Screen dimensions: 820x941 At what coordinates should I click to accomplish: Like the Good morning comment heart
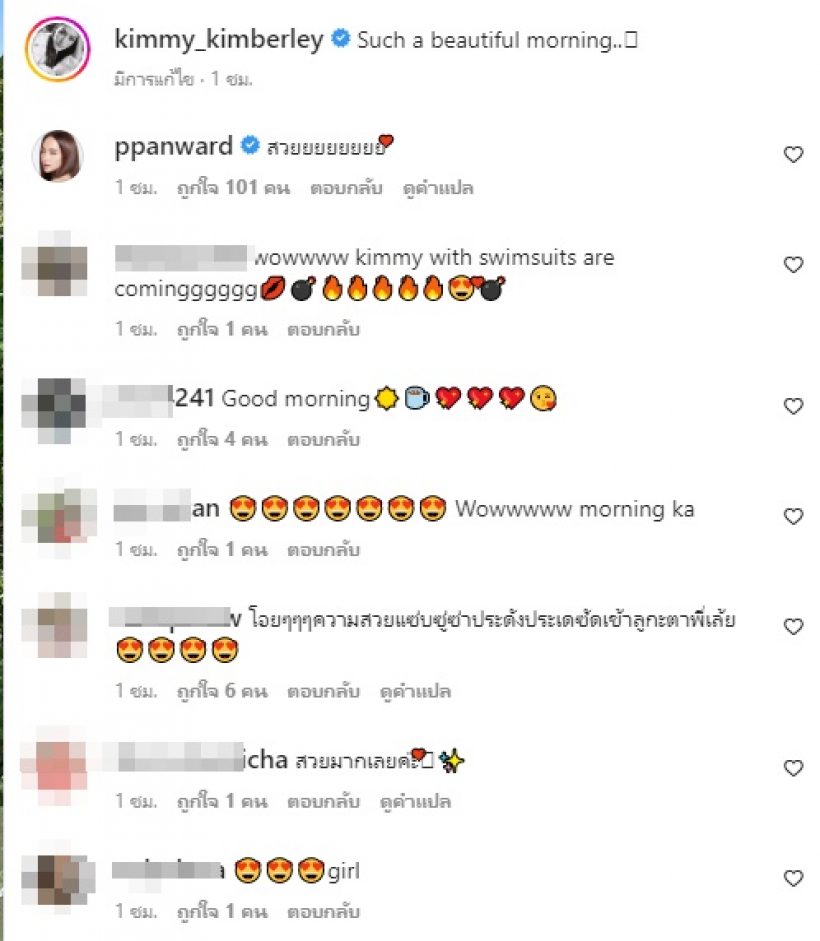tap(793, 406)
